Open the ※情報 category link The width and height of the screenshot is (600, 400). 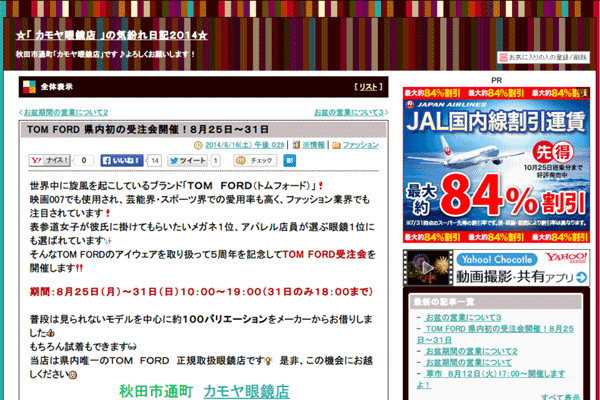(313, 145)
